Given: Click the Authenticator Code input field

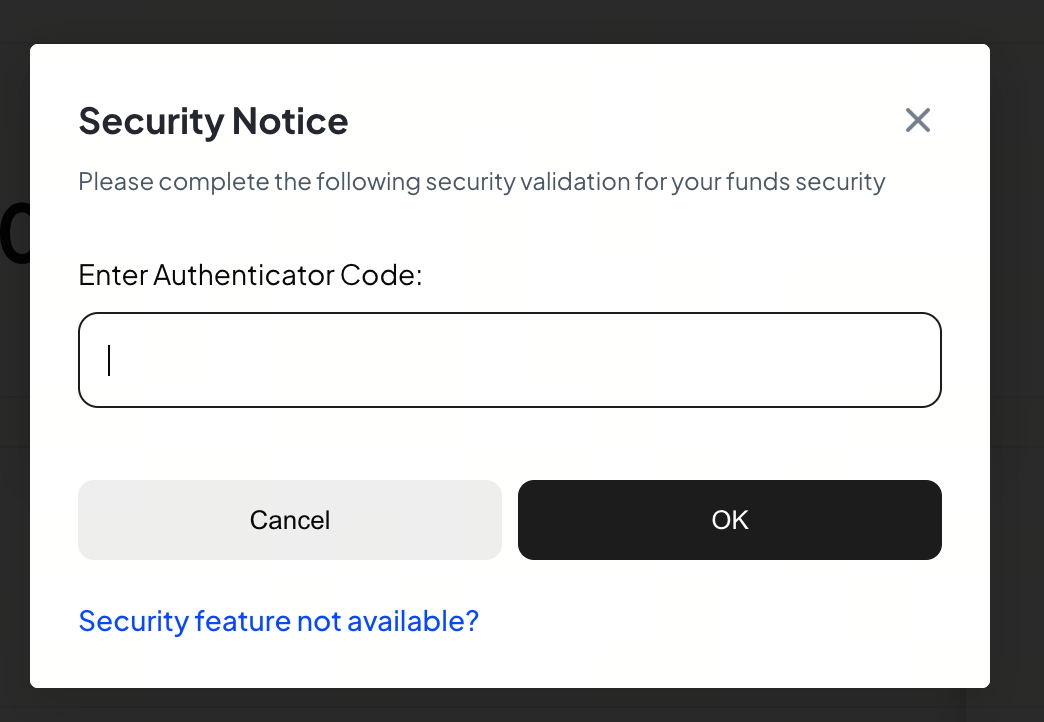Looking at the screenshot, I should coord(510,360).
